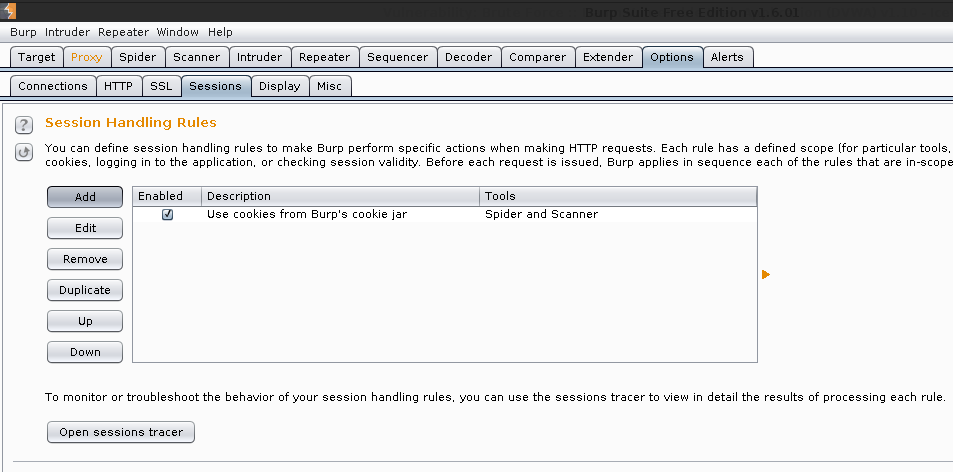The height and width of the screenshot is (472, 953).
Task: Move the rule Up
Action: (85, 321)
